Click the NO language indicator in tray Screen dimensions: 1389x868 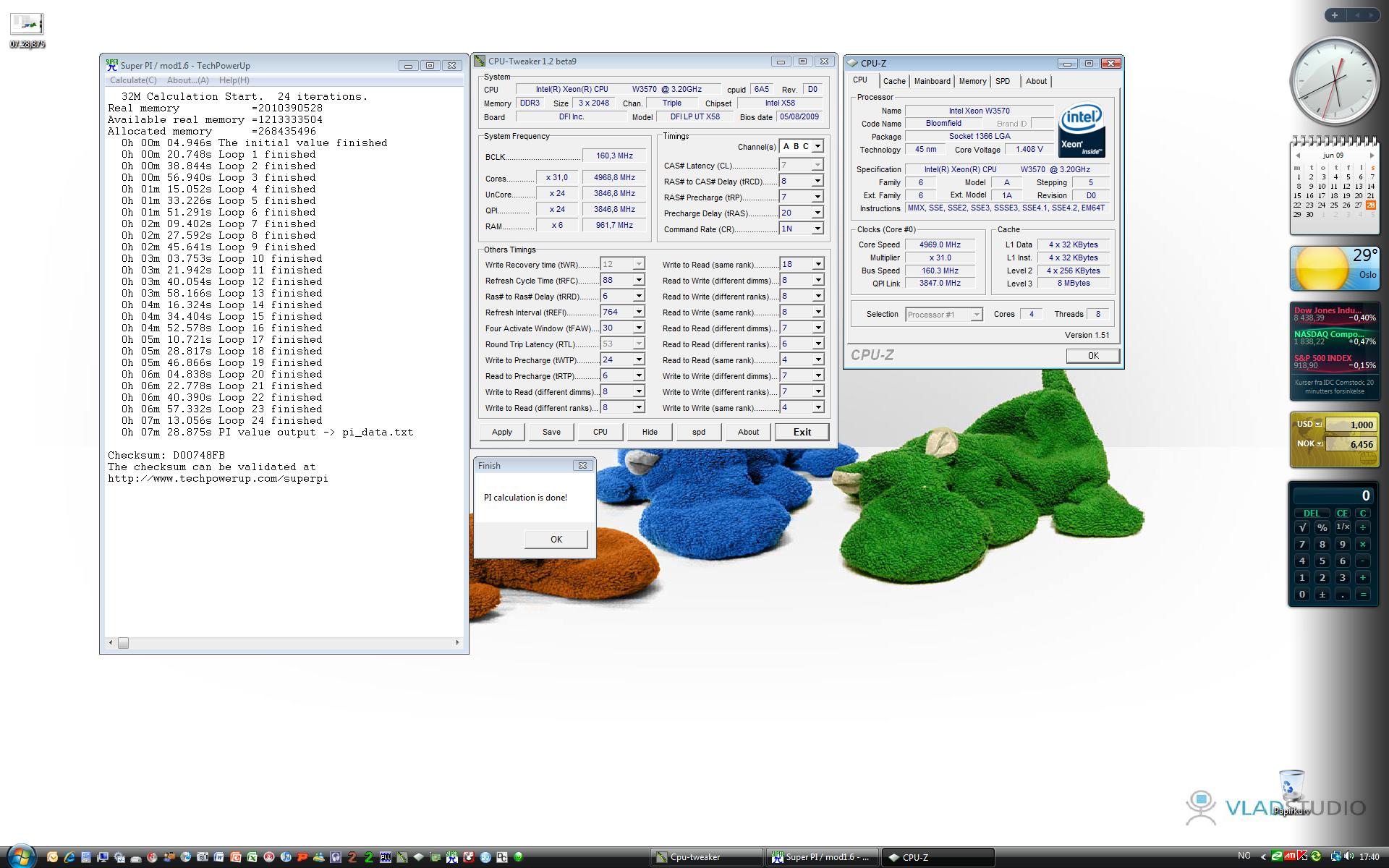[x=1244, y=856]
